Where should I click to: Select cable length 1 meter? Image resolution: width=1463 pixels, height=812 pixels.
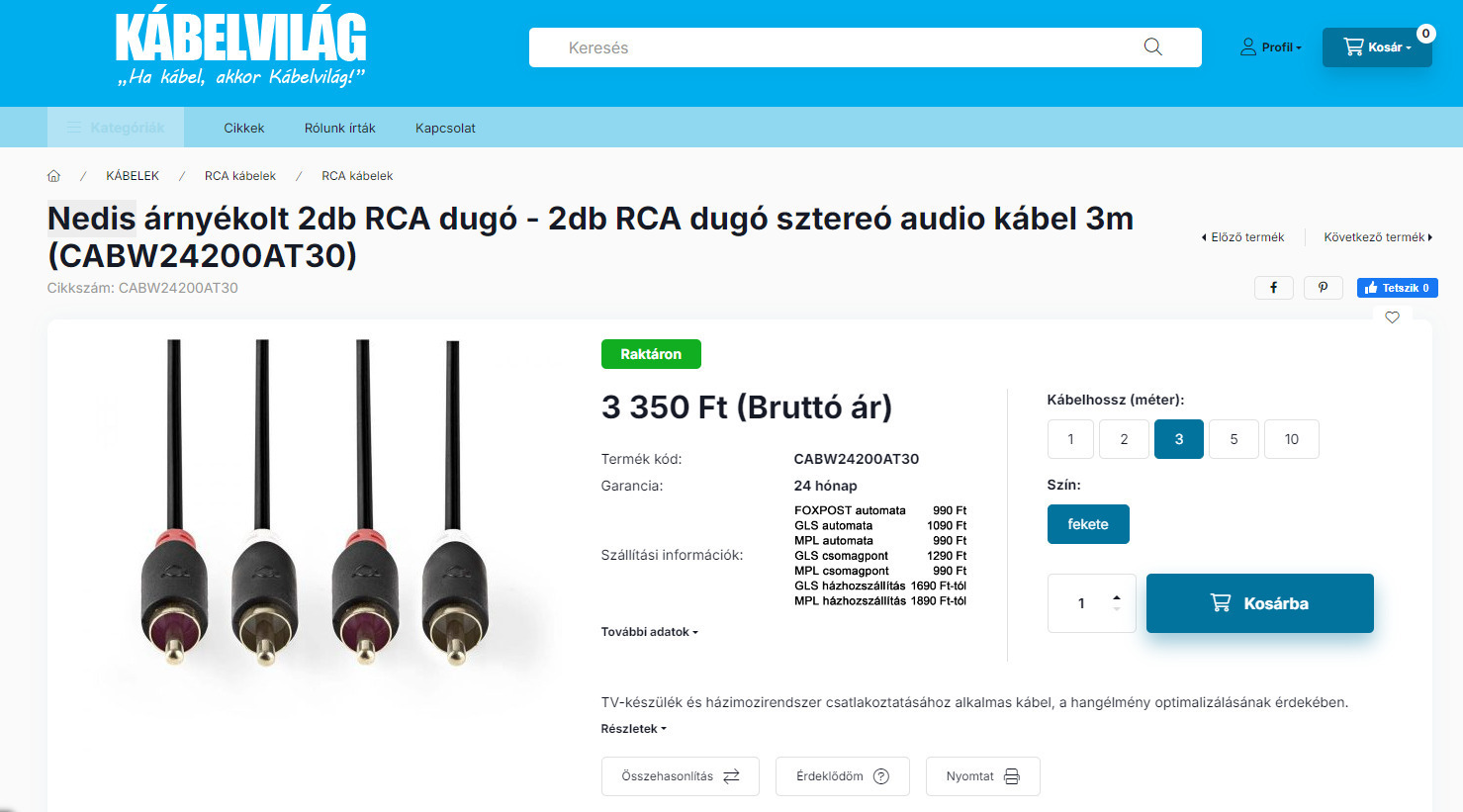pos(1070,439)
